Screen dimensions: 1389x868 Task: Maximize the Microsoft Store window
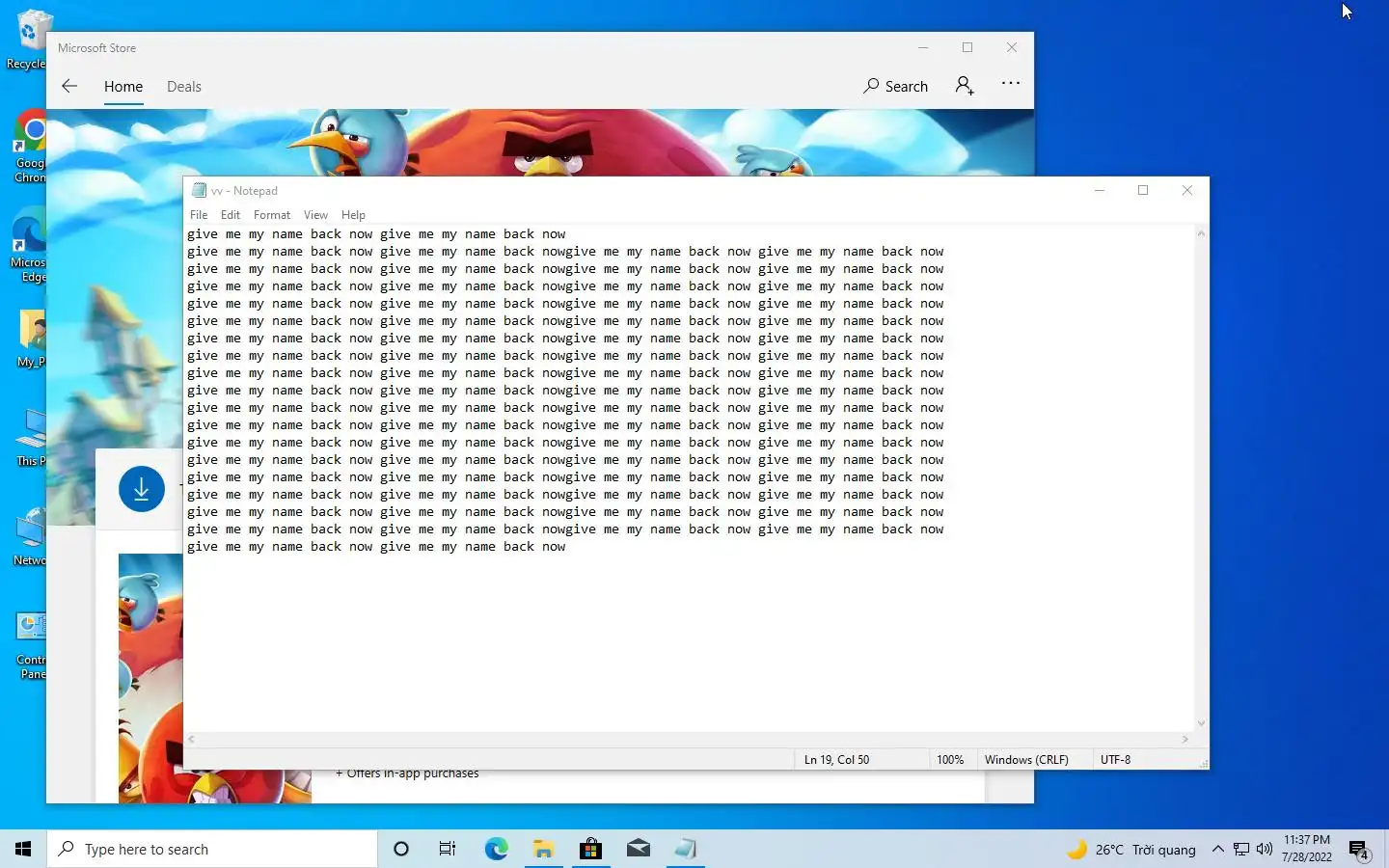(x=967, y=47)
